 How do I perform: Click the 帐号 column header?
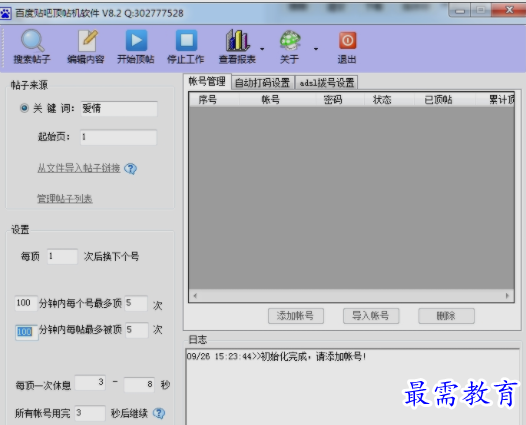pyautogui.click(x=277, y=100)
